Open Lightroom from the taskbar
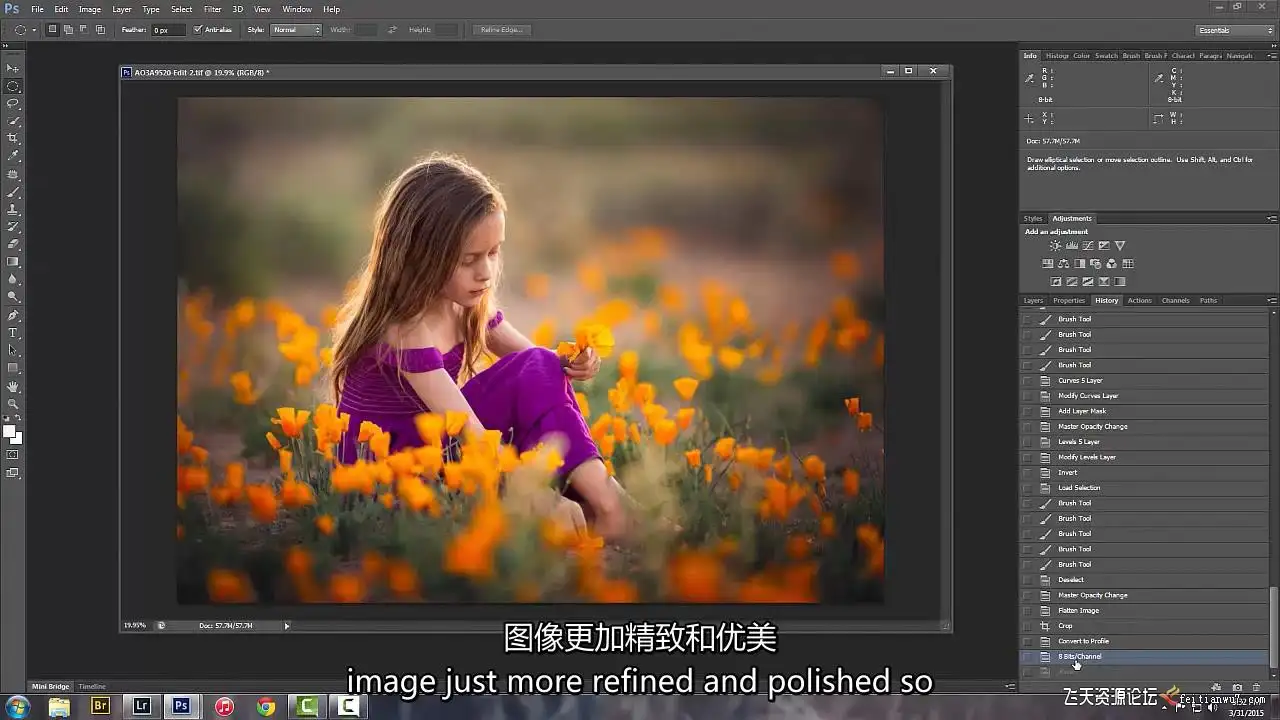 (141, 706)
